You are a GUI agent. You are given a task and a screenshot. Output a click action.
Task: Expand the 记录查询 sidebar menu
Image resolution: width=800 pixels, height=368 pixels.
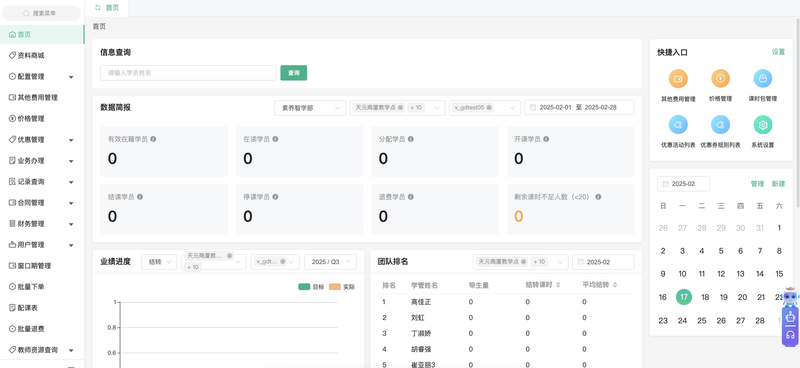42,182
